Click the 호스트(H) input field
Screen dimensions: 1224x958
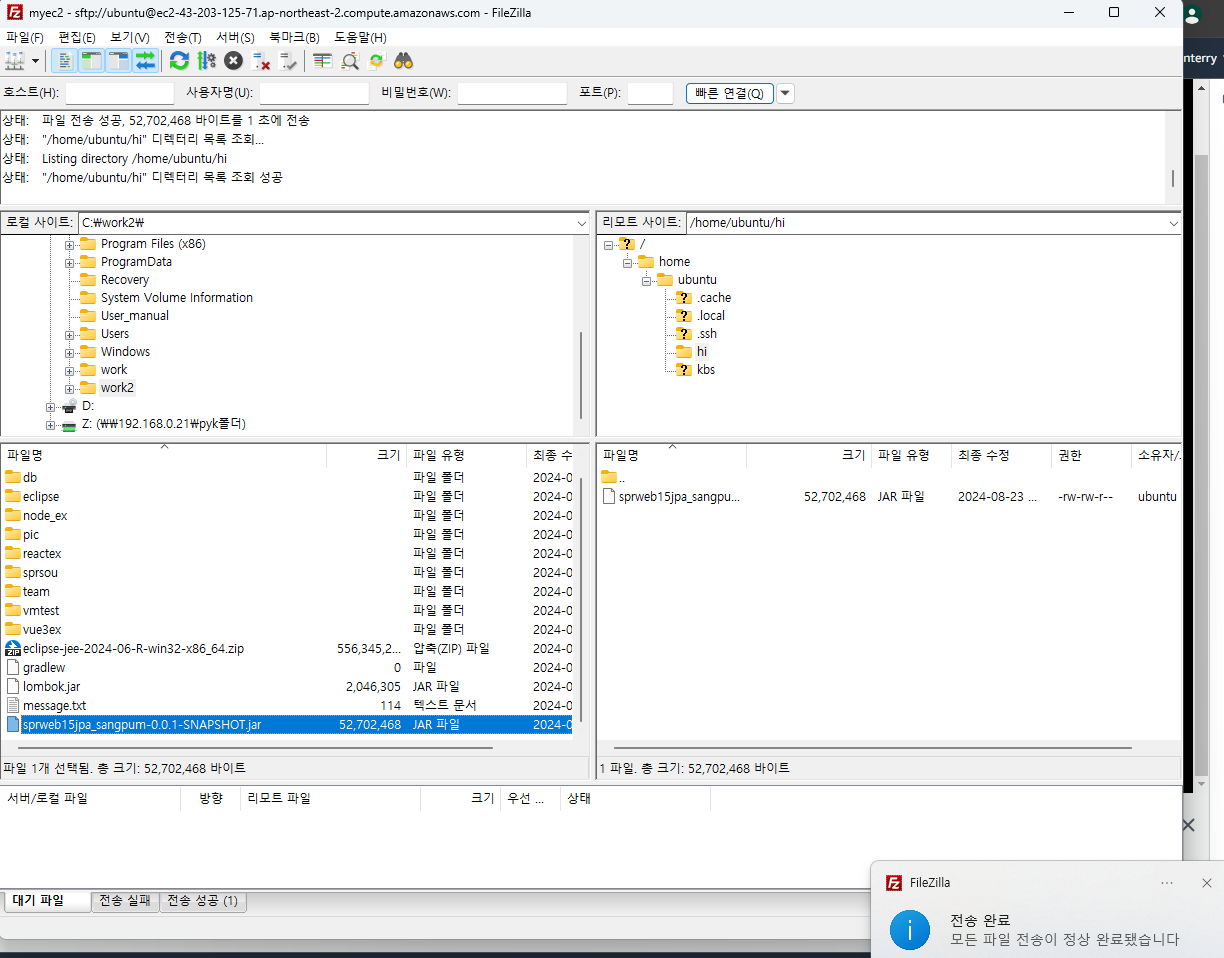click(x=119, y=93)
